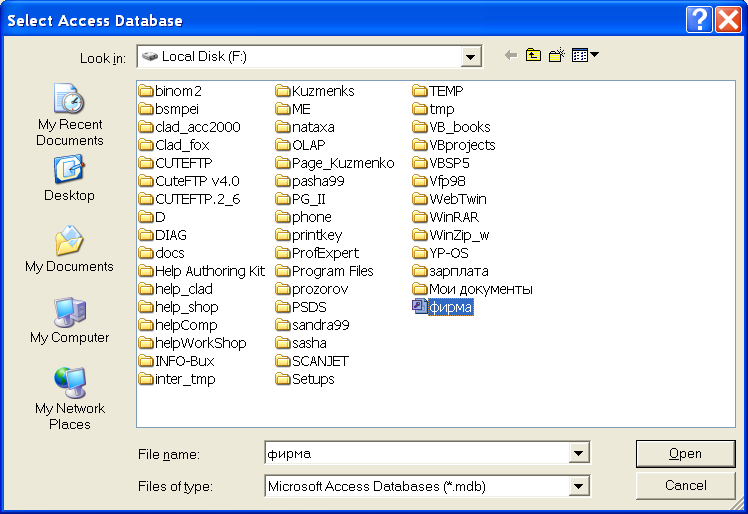The height and width of the screenshot is (514, 748).
Task: Select the PSDS folder
Action: (301, 307)
